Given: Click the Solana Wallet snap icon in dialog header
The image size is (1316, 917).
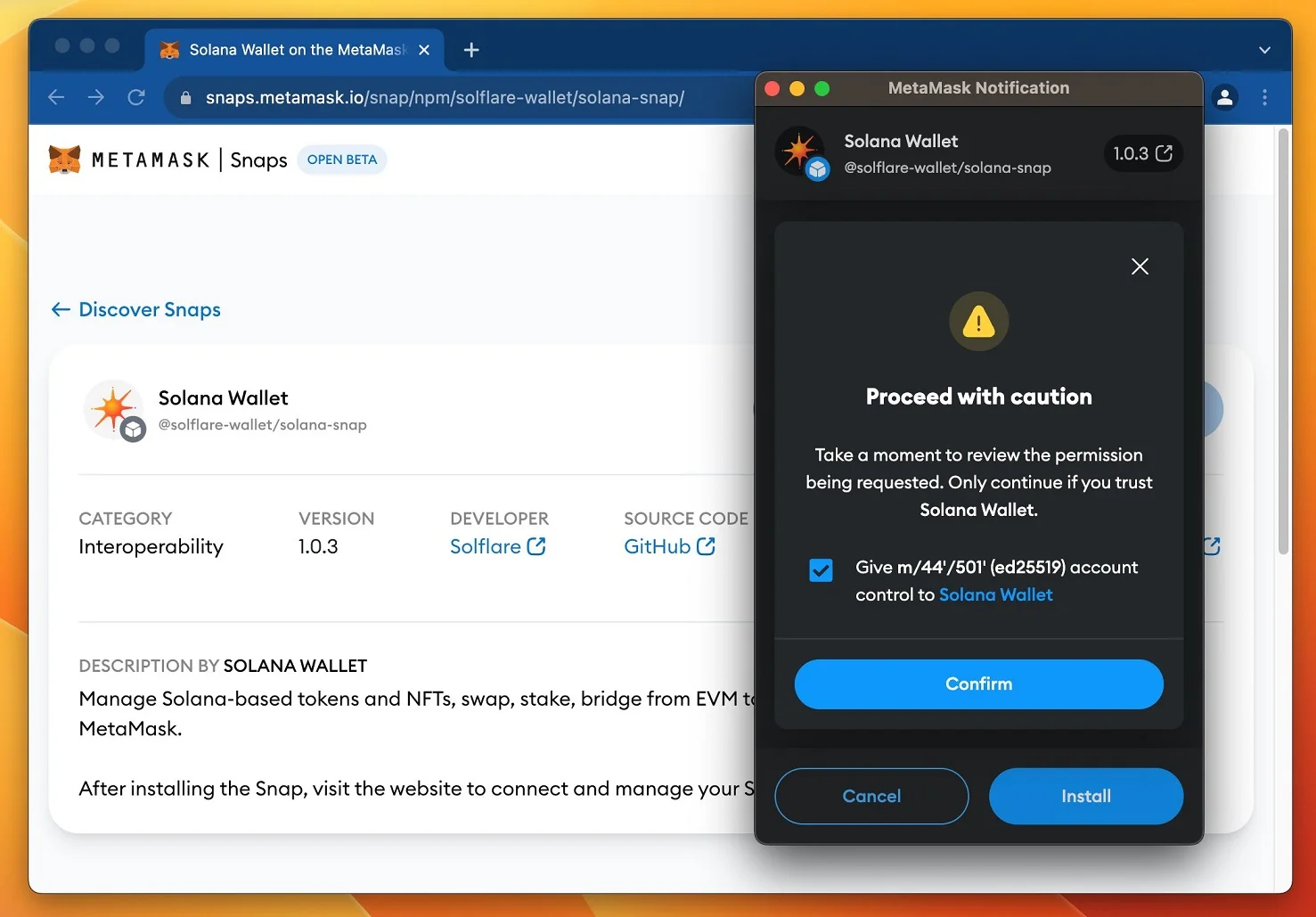Looking at the screenshot, I should [x=801, y=152].
